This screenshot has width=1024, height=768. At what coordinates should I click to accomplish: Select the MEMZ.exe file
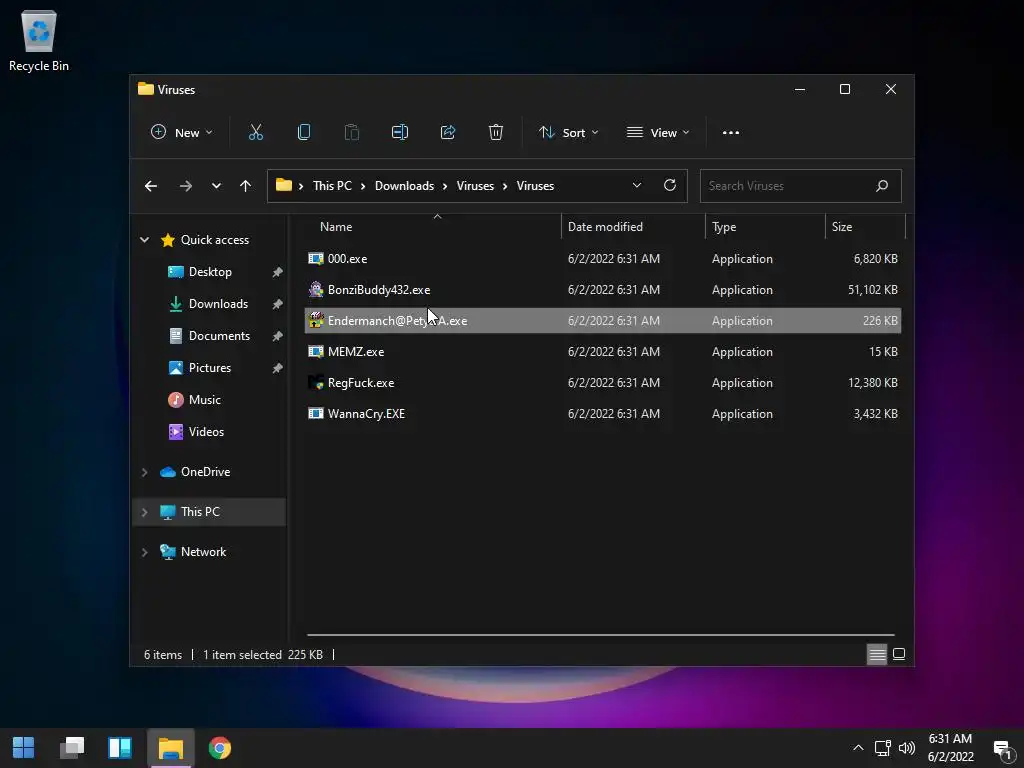[603, 352]
